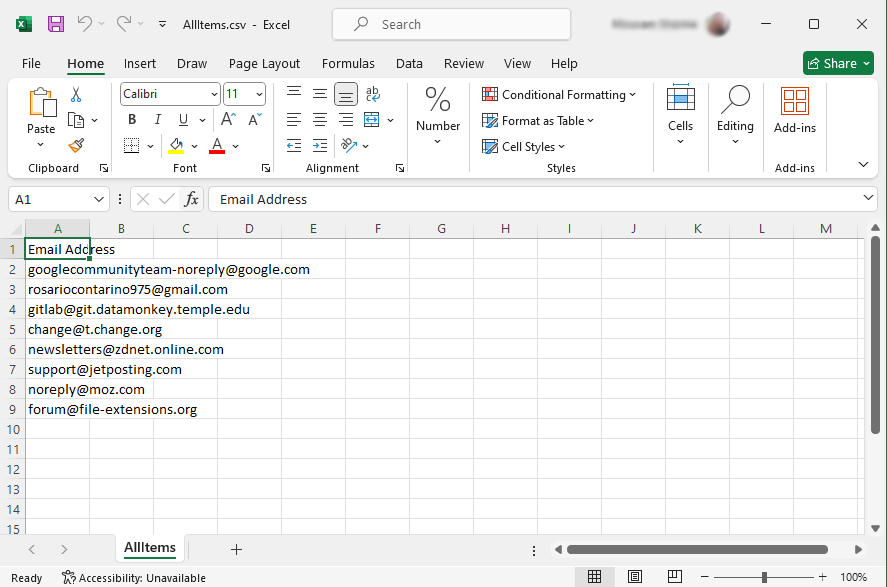
Task: Click the Paste clipboard icon
Action: [x=42, y=102]
